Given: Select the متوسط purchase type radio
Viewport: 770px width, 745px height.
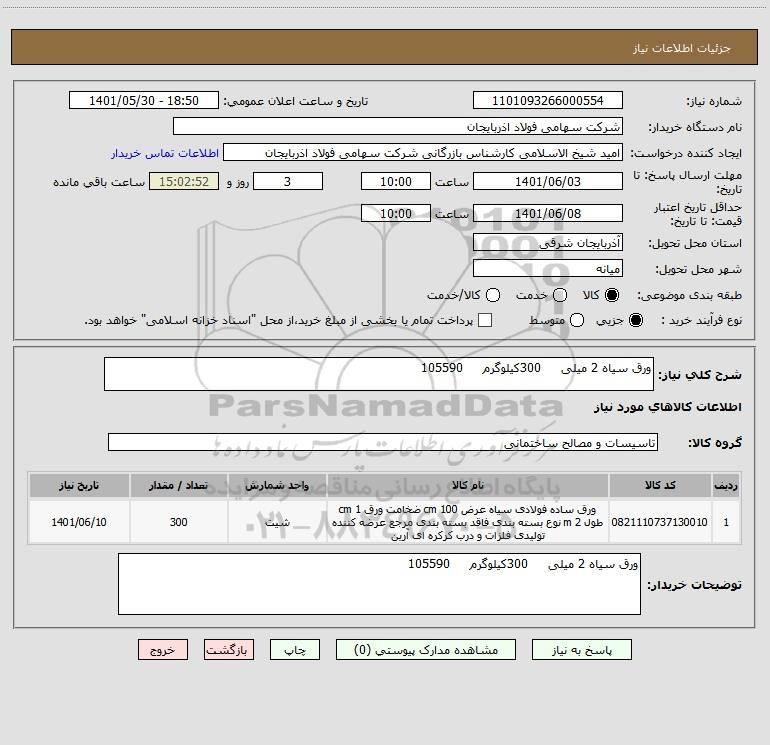Looking at the screenshot, I should coord(577,320).
